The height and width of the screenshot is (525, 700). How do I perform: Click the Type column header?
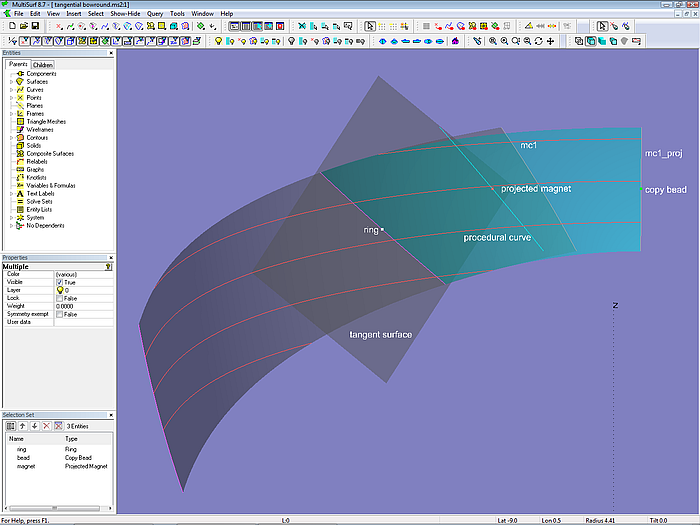72,438
